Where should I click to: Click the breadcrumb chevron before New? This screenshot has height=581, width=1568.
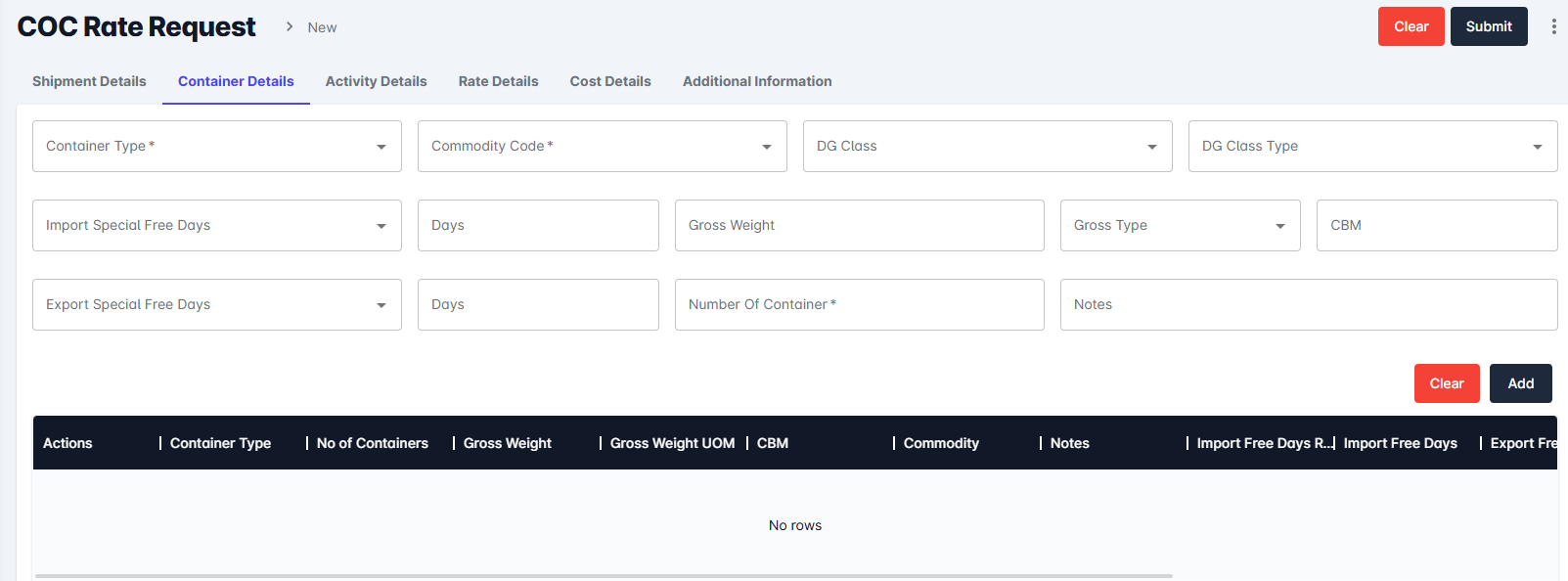click(x=290, y=26)
